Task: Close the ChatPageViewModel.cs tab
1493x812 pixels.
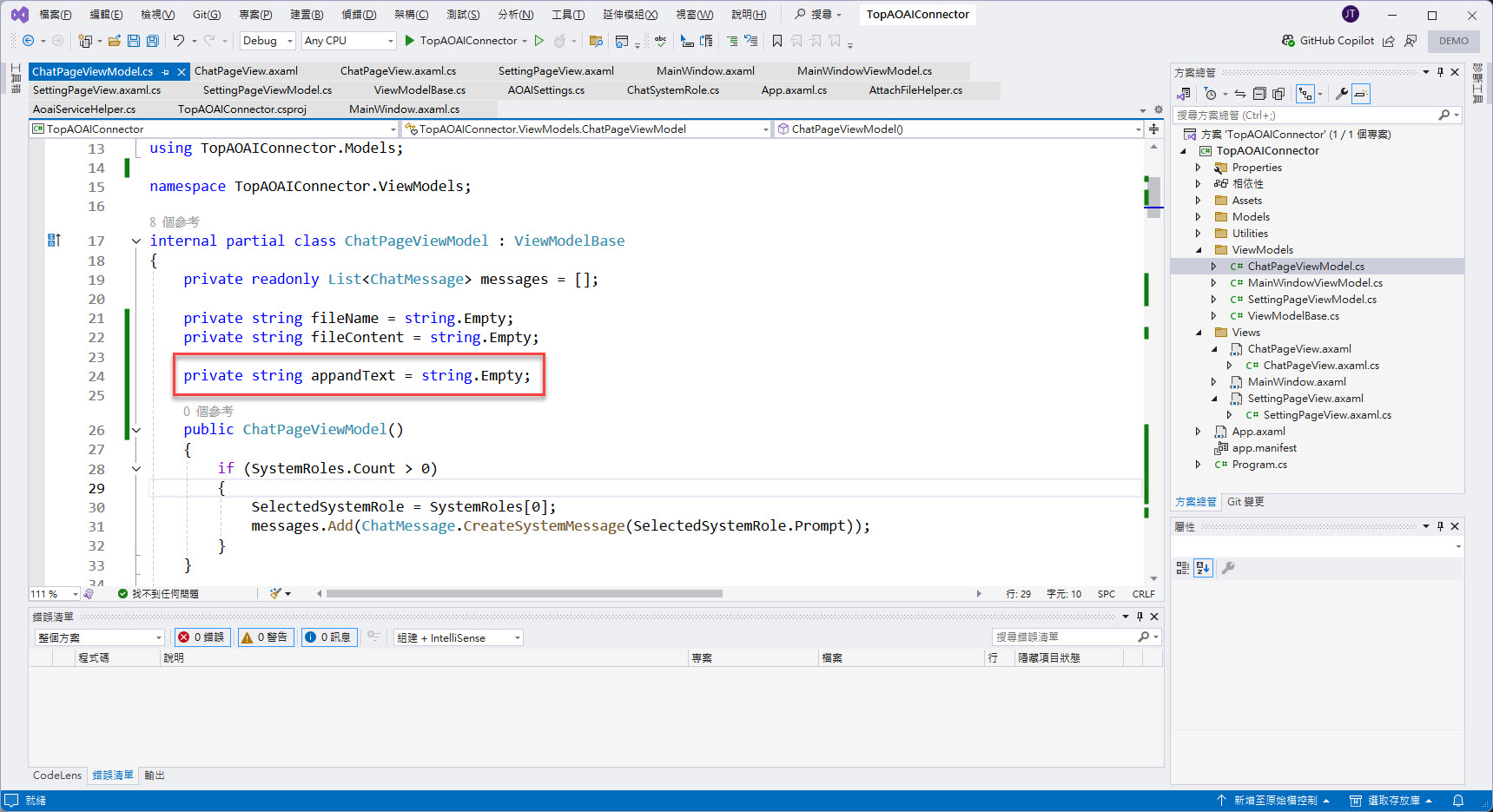Action: click(x=182, y=72)
